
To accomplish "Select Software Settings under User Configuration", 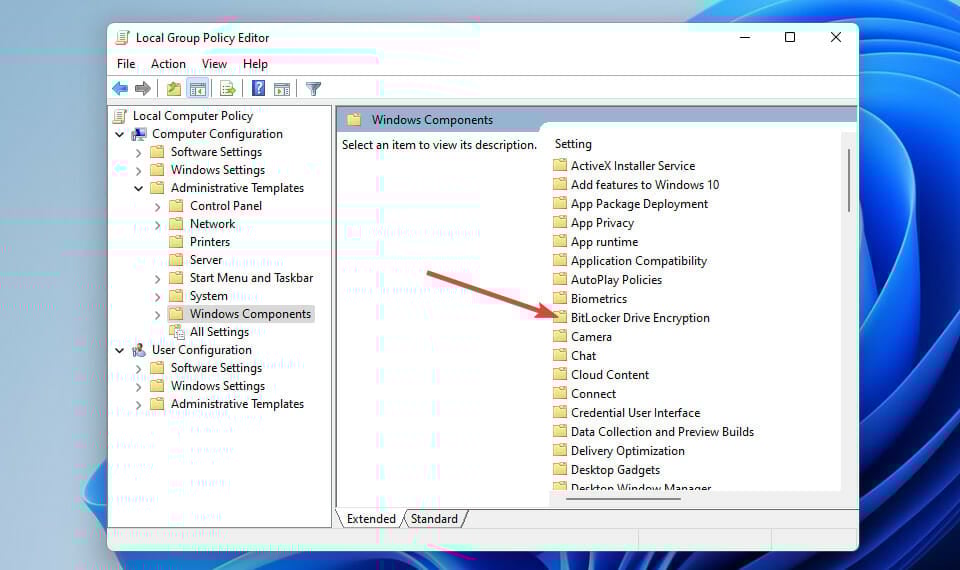I will pyautogui.click(x=216, y=367).
